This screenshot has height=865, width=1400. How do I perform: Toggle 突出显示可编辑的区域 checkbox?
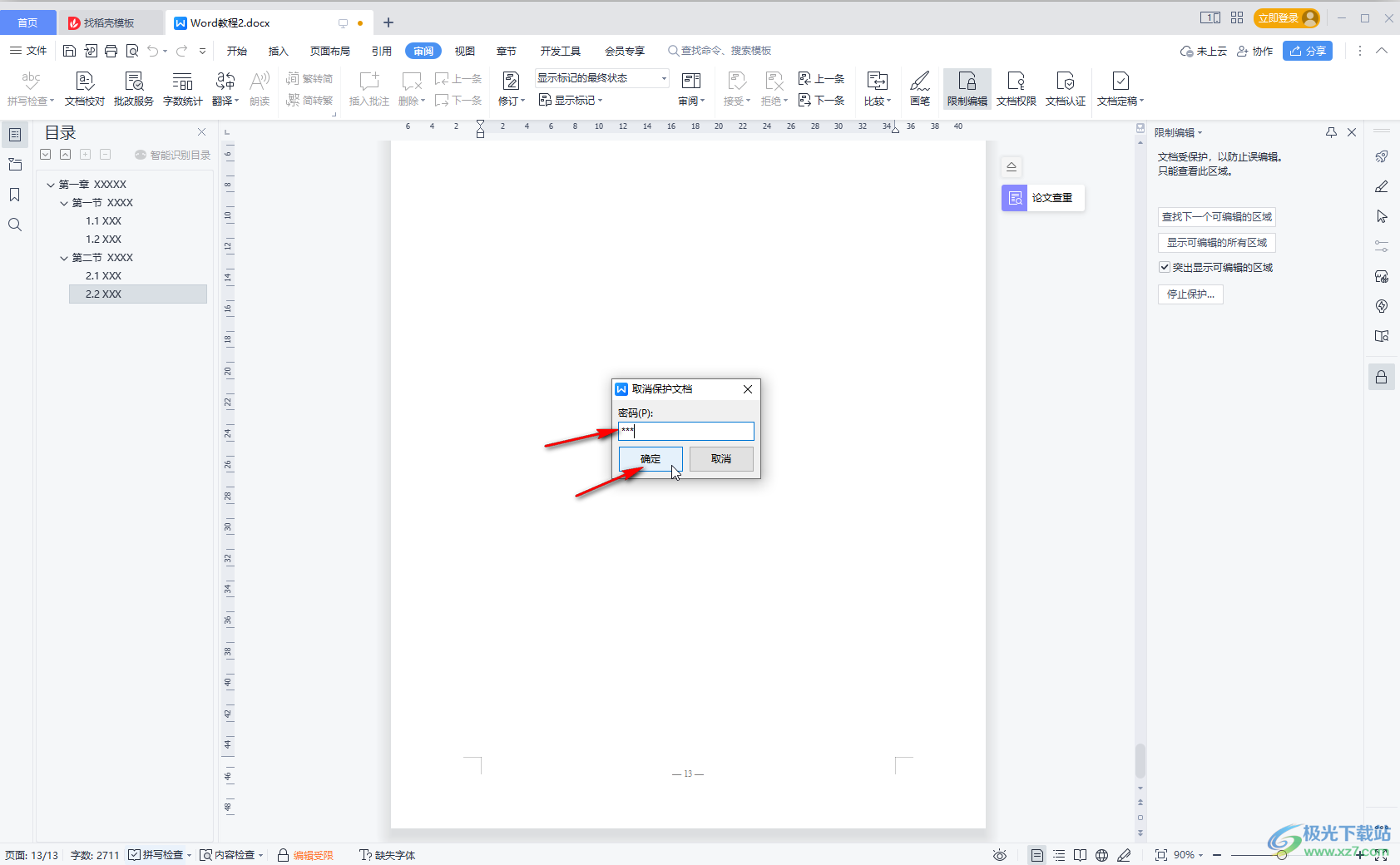click(x=1165, y=267)
